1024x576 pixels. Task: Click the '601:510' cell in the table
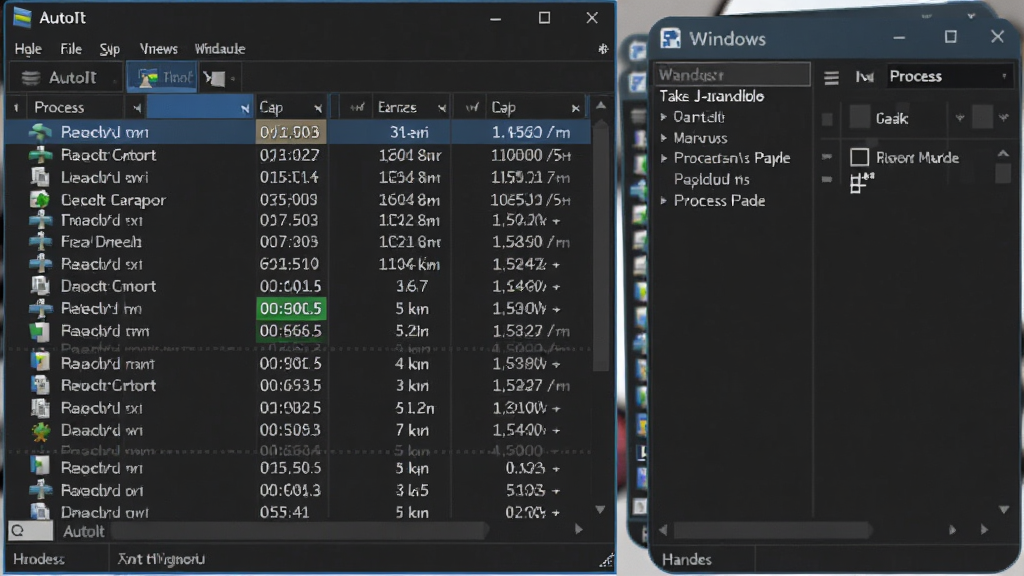289,264
